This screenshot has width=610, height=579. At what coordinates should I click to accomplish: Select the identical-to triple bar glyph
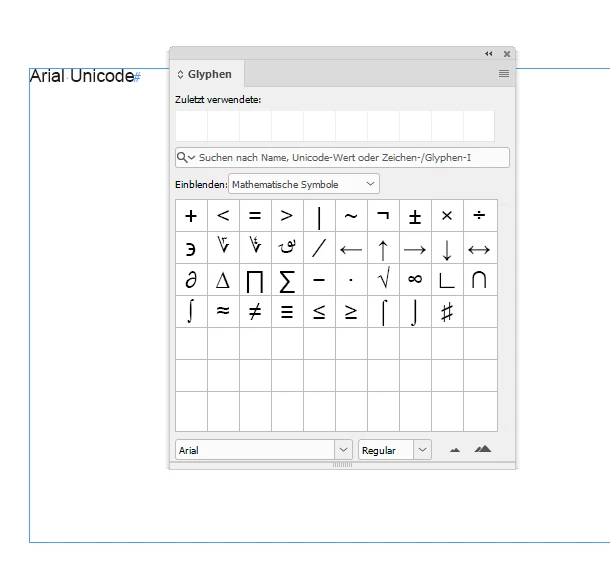click(287, 312)
